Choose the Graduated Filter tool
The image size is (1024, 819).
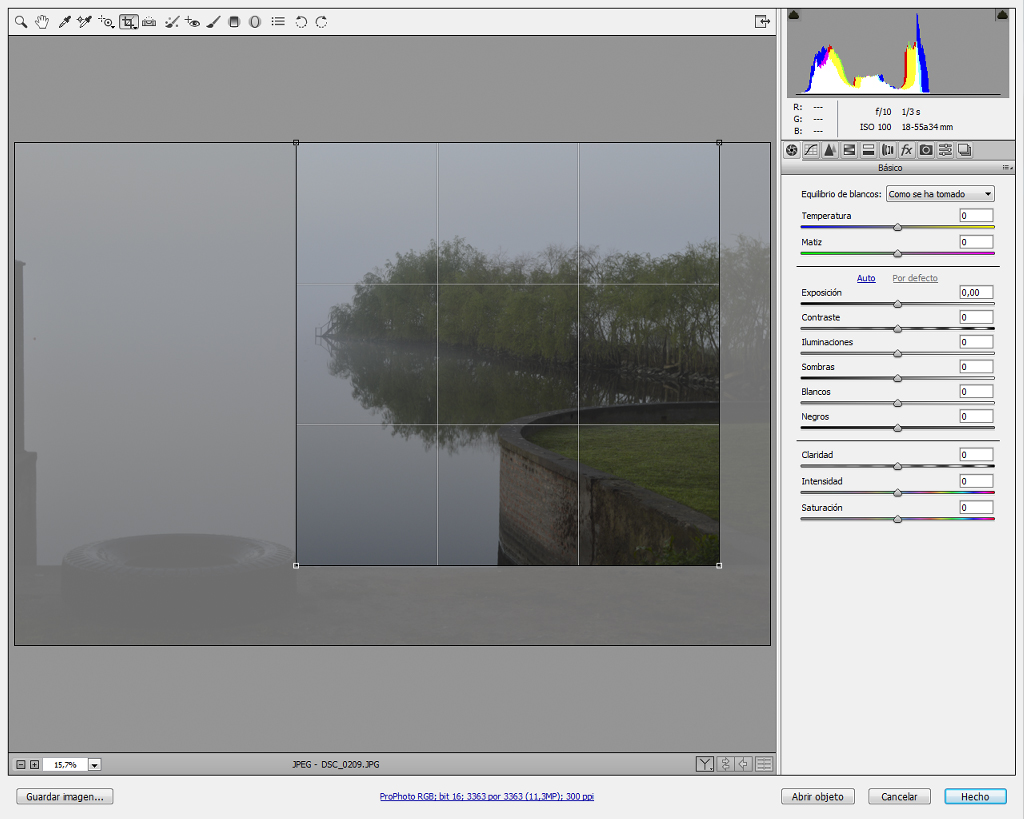click(234, 22)
